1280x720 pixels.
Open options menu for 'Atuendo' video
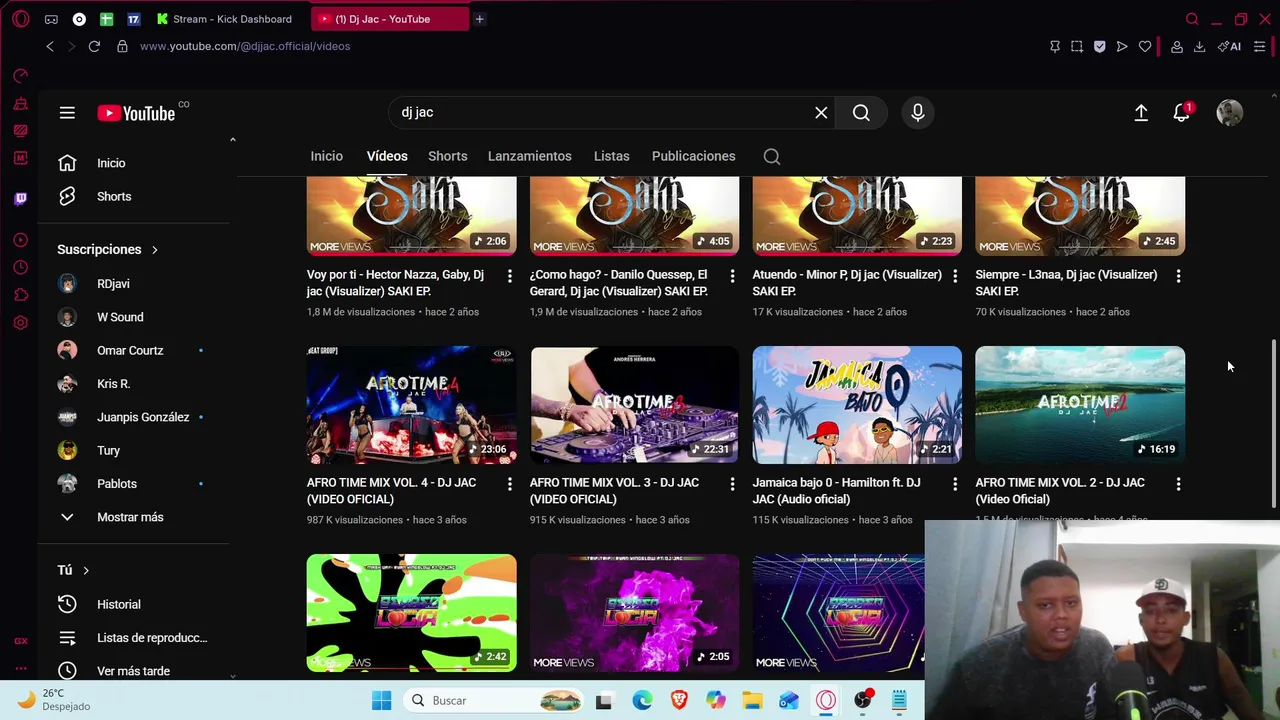[x=955, y=276]
